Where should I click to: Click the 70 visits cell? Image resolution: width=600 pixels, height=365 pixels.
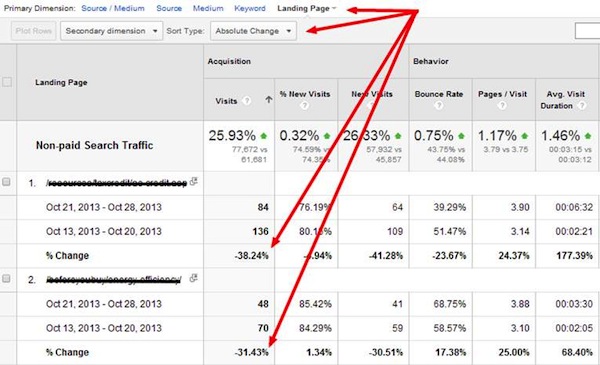263,328
